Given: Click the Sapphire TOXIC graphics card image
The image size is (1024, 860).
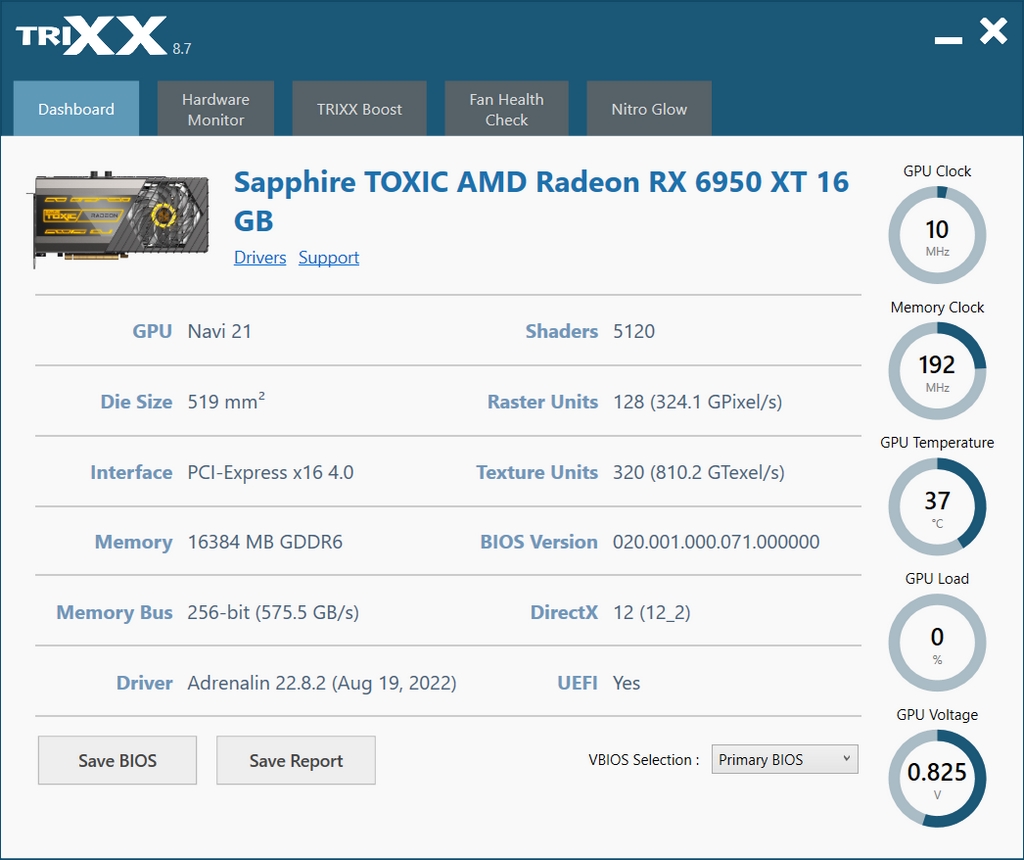Looking at the screenshot, I should pos(119,219).
